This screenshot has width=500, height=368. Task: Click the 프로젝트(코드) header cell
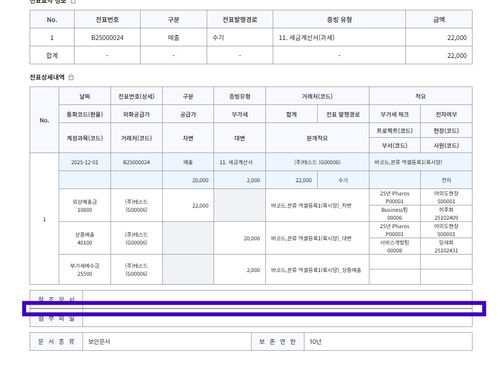(x=395, y=131)
